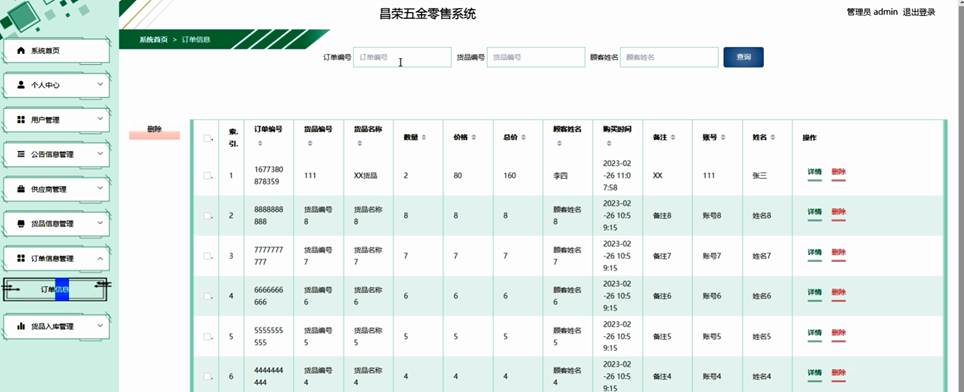
Task: Click the blue 查询 search button
Action: (743, 57)
